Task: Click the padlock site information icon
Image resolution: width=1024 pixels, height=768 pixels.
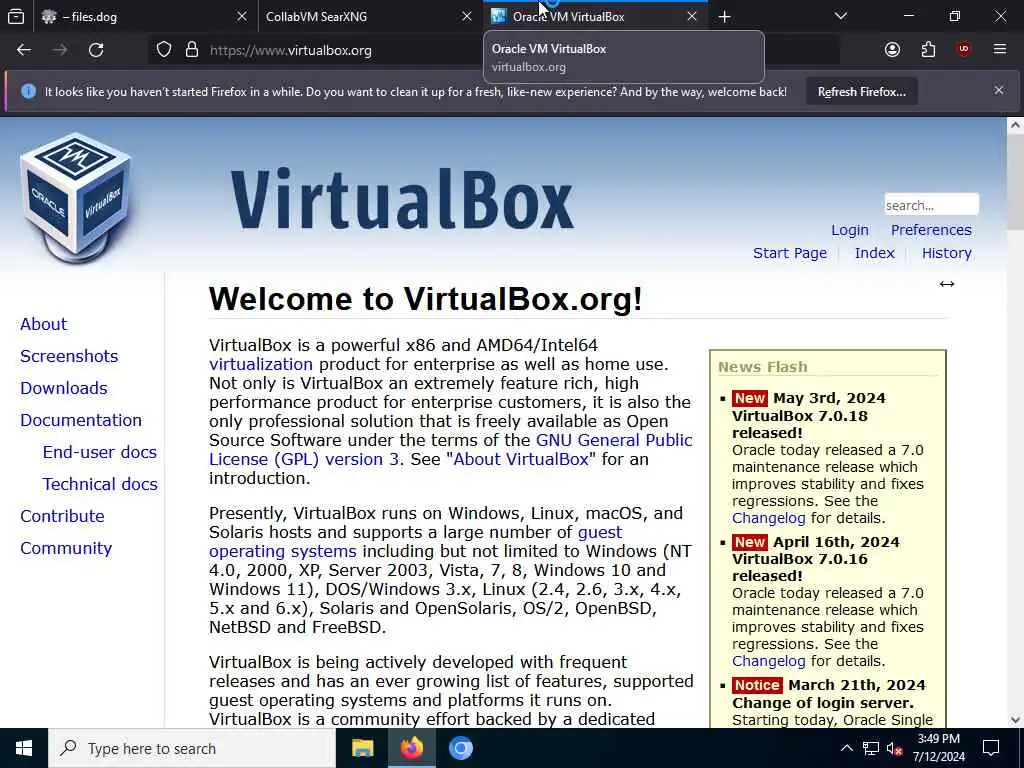Action: pyautogui.click(x=191, y=50)
